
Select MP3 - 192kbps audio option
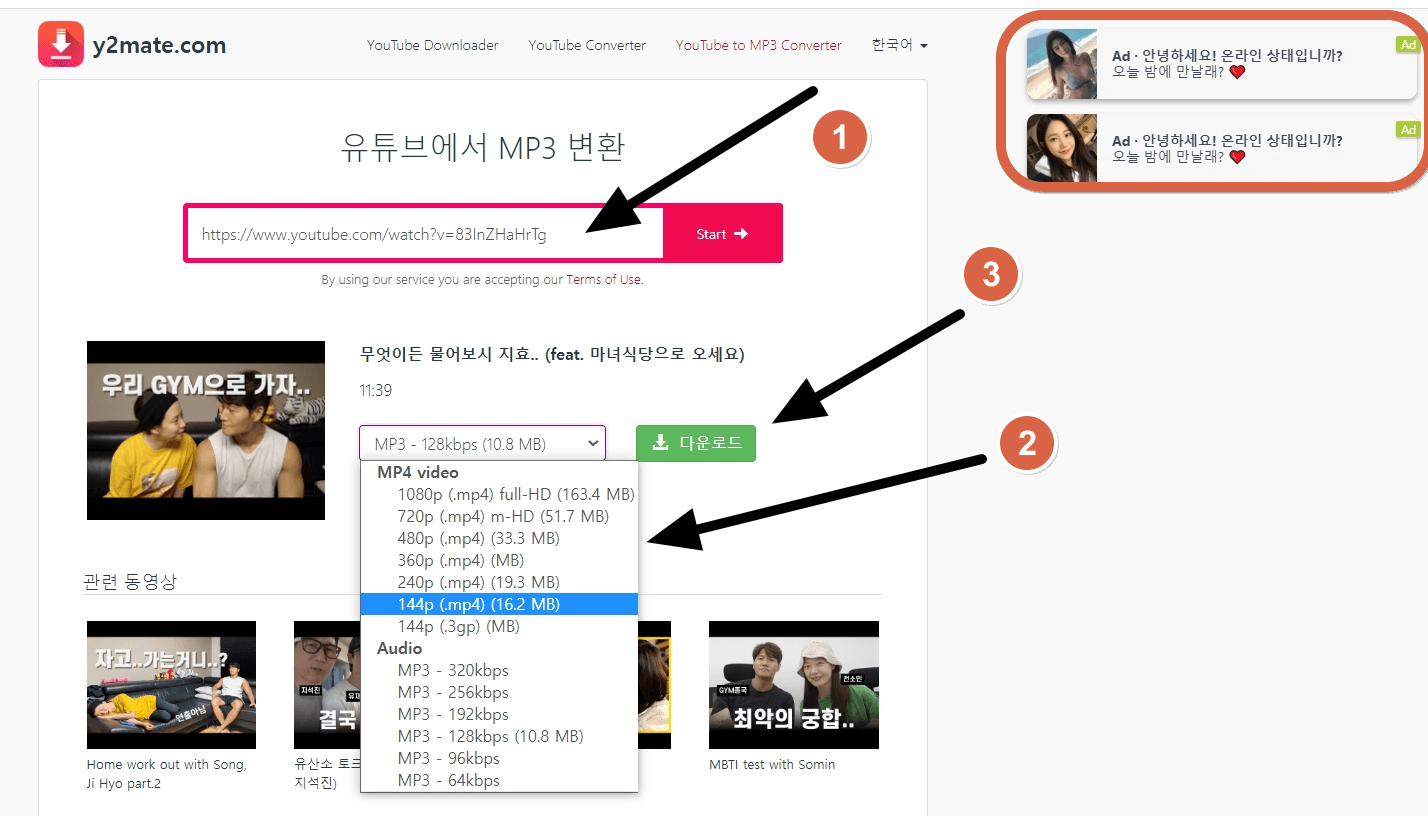click(x=499, y=714)
